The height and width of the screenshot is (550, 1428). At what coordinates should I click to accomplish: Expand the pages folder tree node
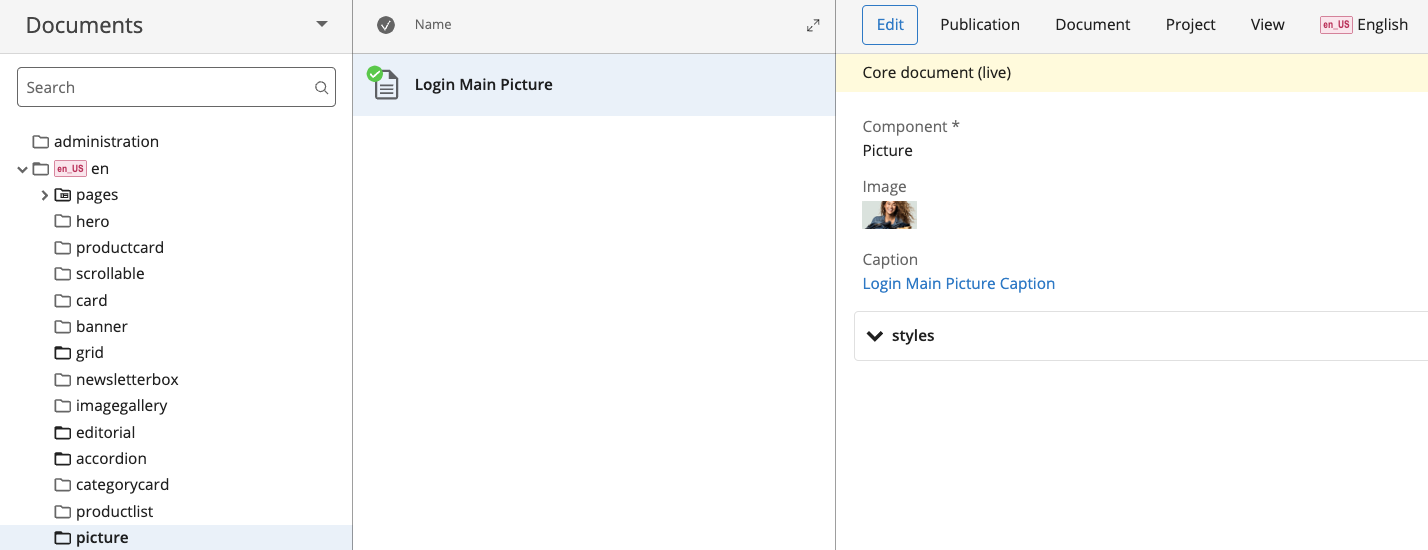coord(44,195)
